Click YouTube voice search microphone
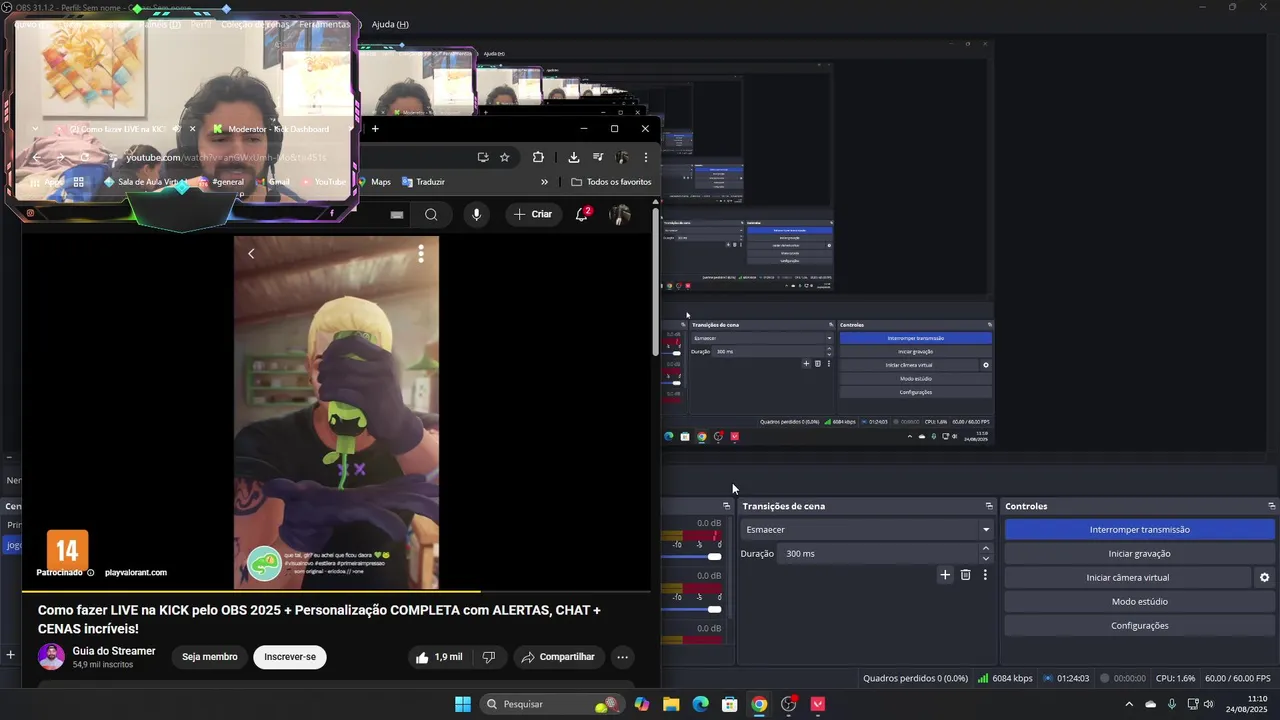The image size is (1280, 720). pyautogui.click(x=476, y=214)
